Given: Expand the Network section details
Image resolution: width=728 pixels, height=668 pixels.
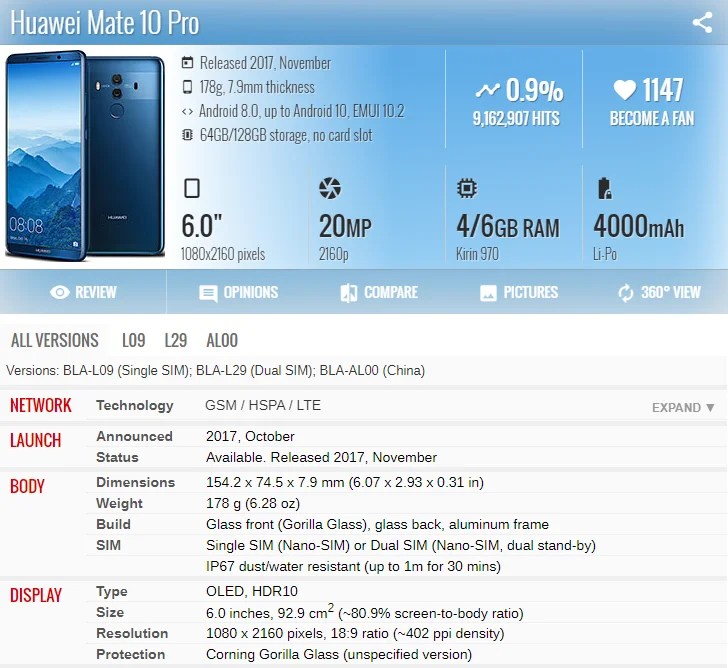Looking at the screenshot, I should (x=683, y=408).
